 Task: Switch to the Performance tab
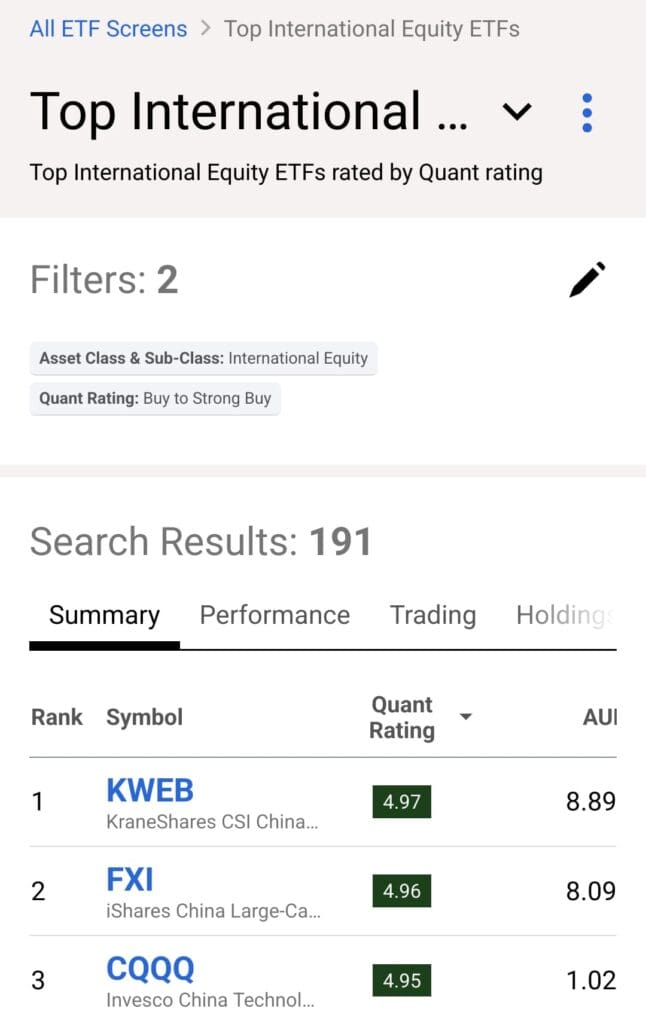coord(275,615)
